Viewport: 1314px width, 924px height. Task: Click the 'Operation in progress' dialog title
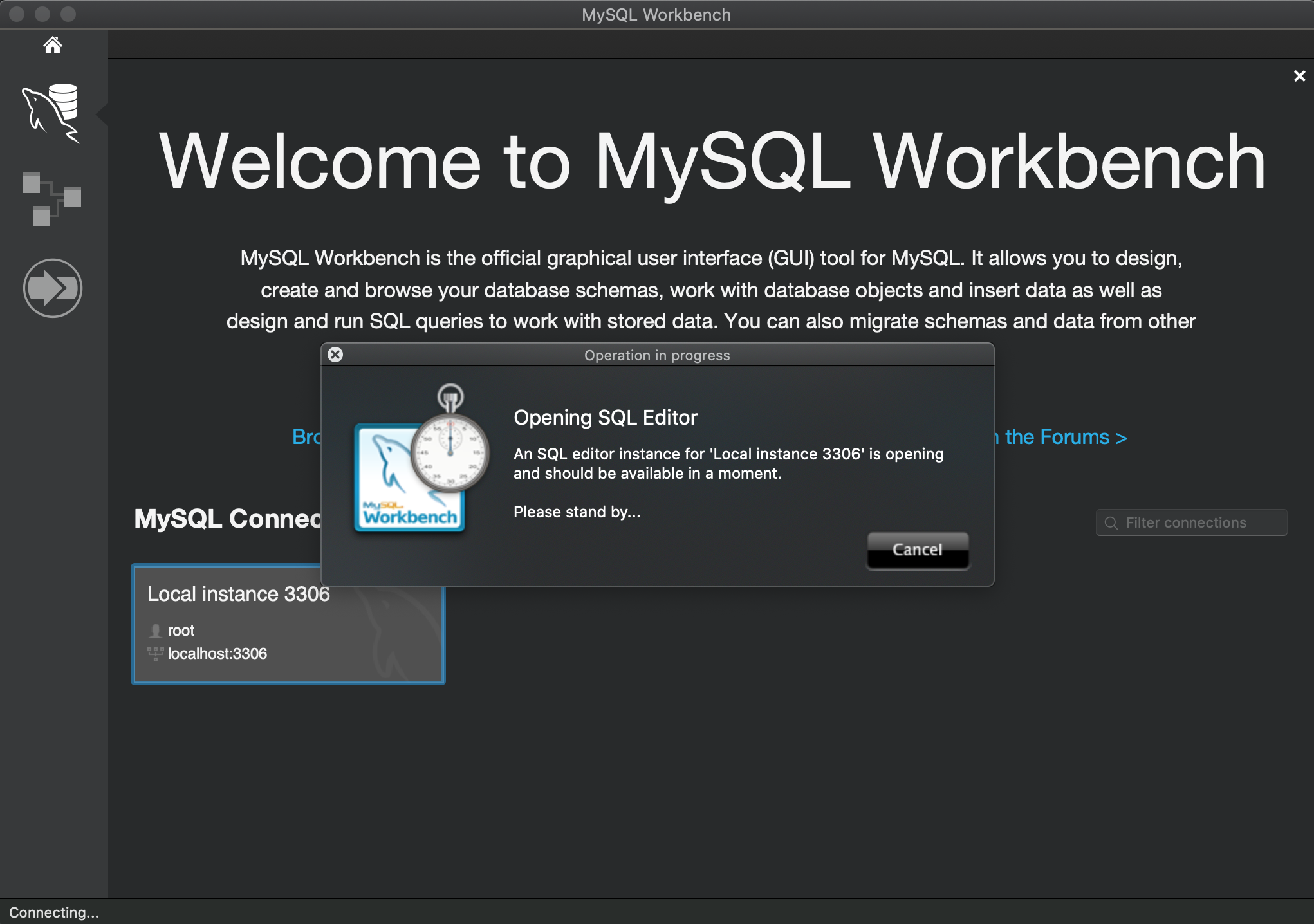click(657, 355)
